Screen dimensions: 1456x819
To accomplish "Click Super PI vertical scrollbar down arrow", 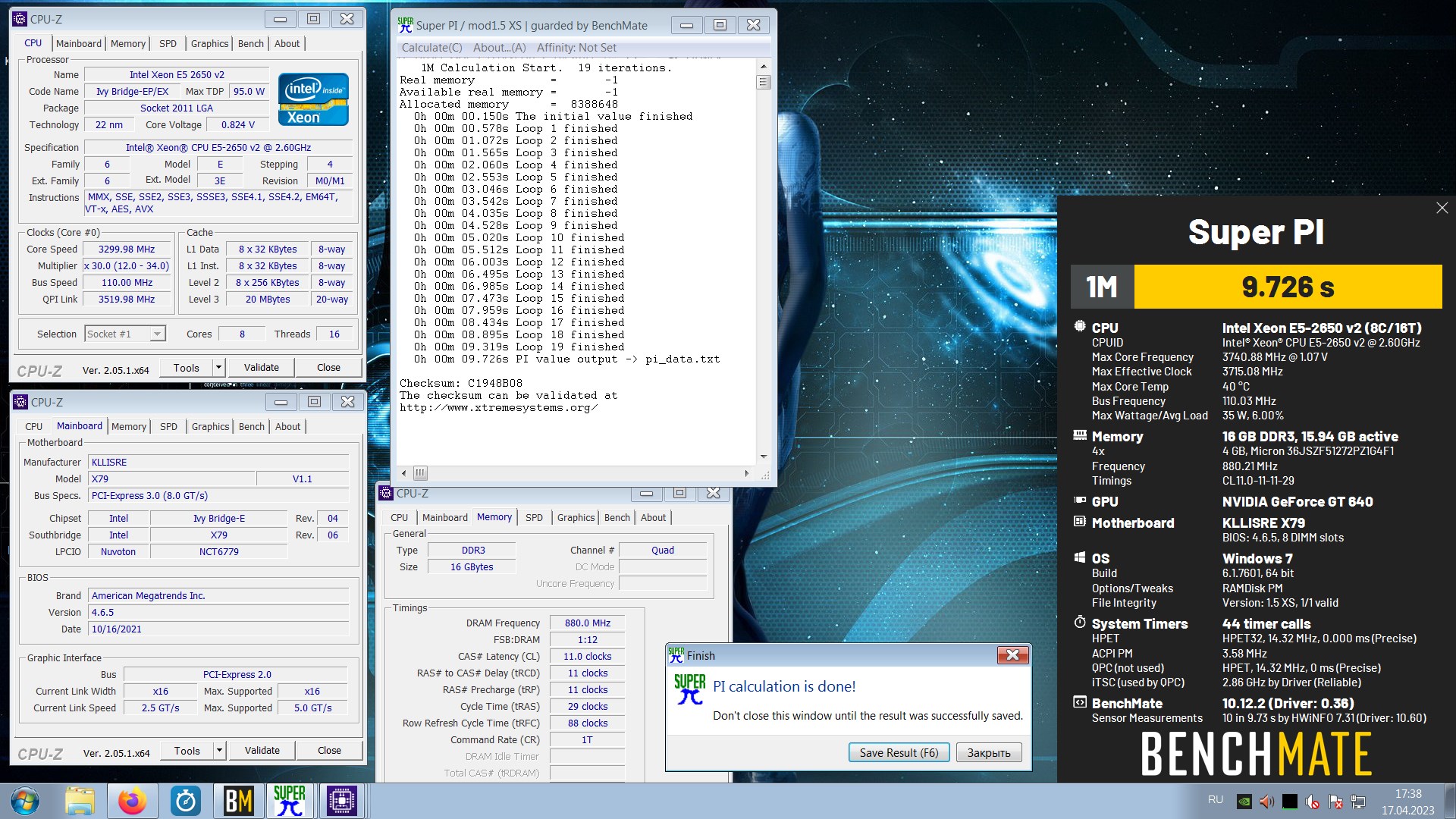I will click(764, 457).
